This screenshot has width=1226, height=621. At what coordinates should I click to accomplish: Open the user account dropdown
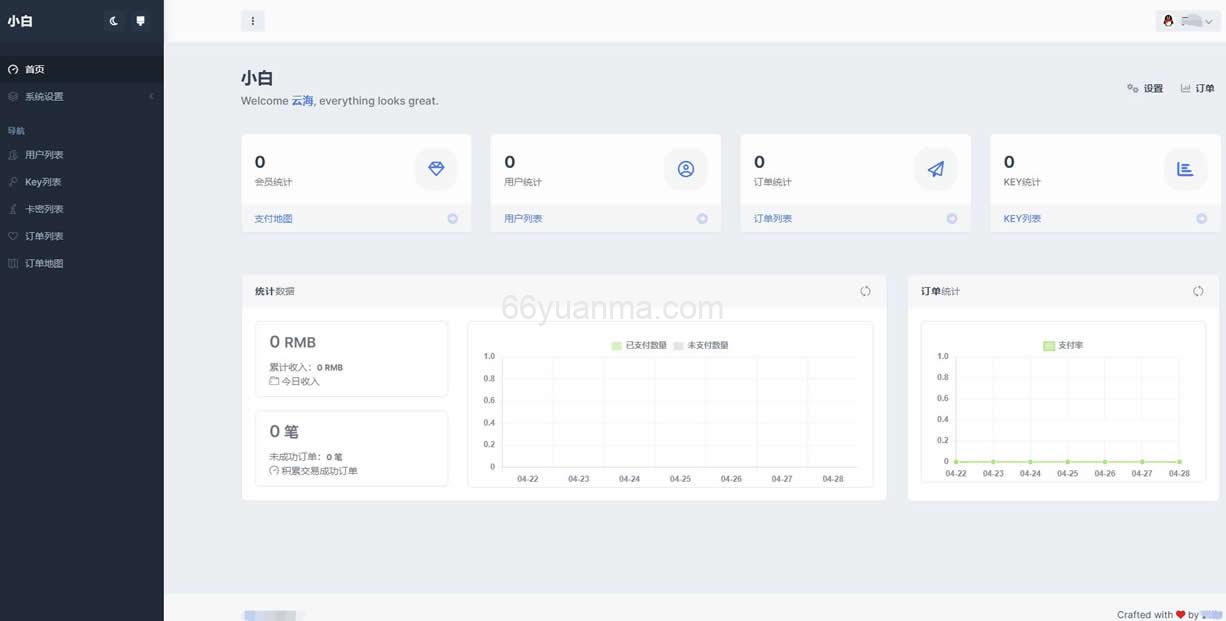pos(1188,21)
